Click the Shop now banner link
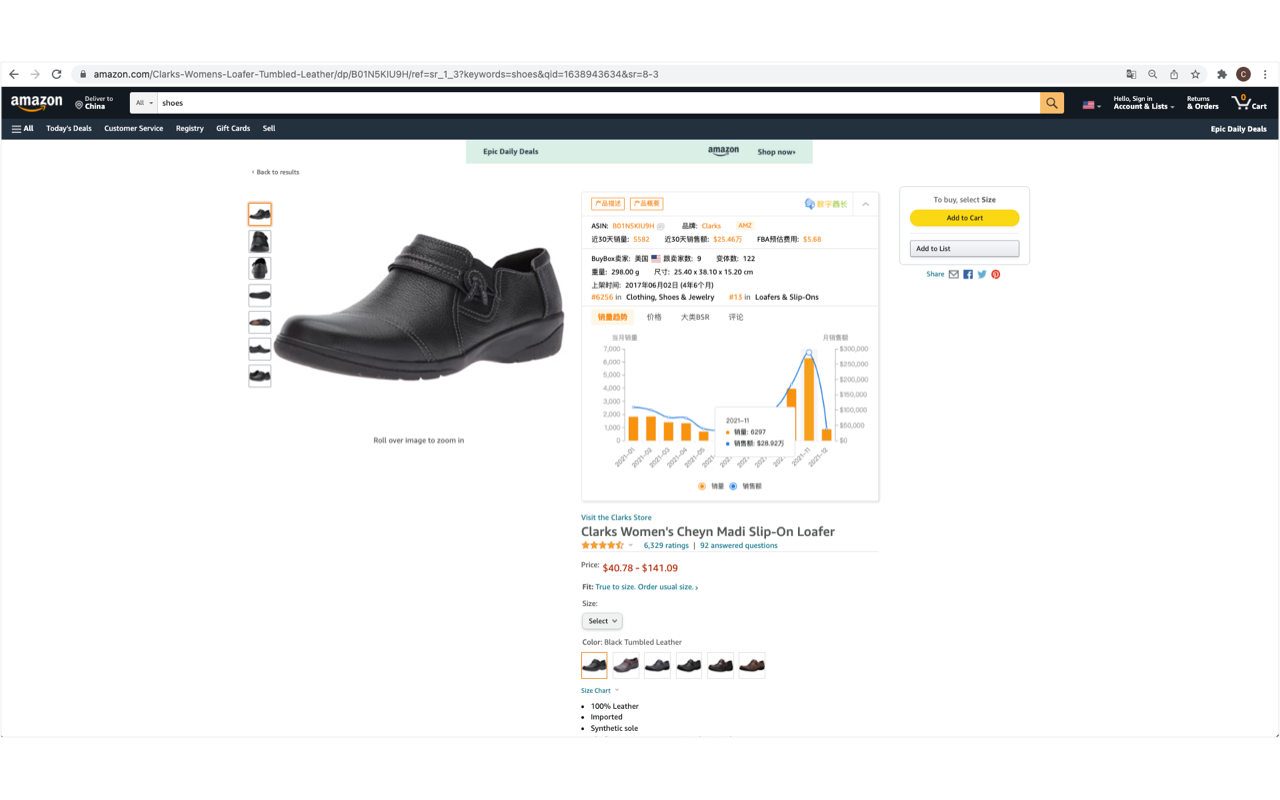This screenshot has width=1280, height=800. [777, 152]
